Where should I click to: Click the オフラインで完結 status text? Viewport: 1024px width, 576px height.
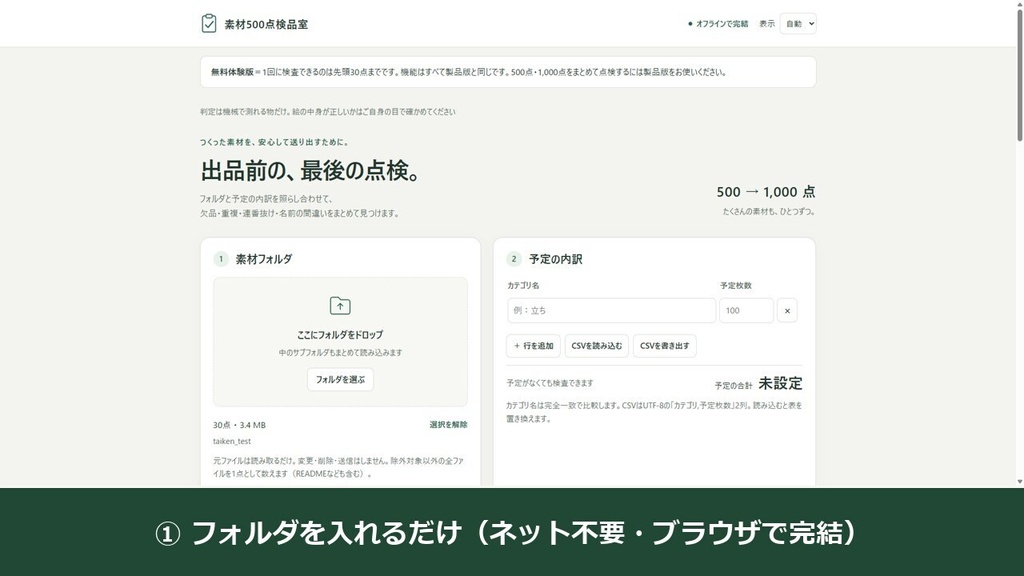[x=722, y=24]
